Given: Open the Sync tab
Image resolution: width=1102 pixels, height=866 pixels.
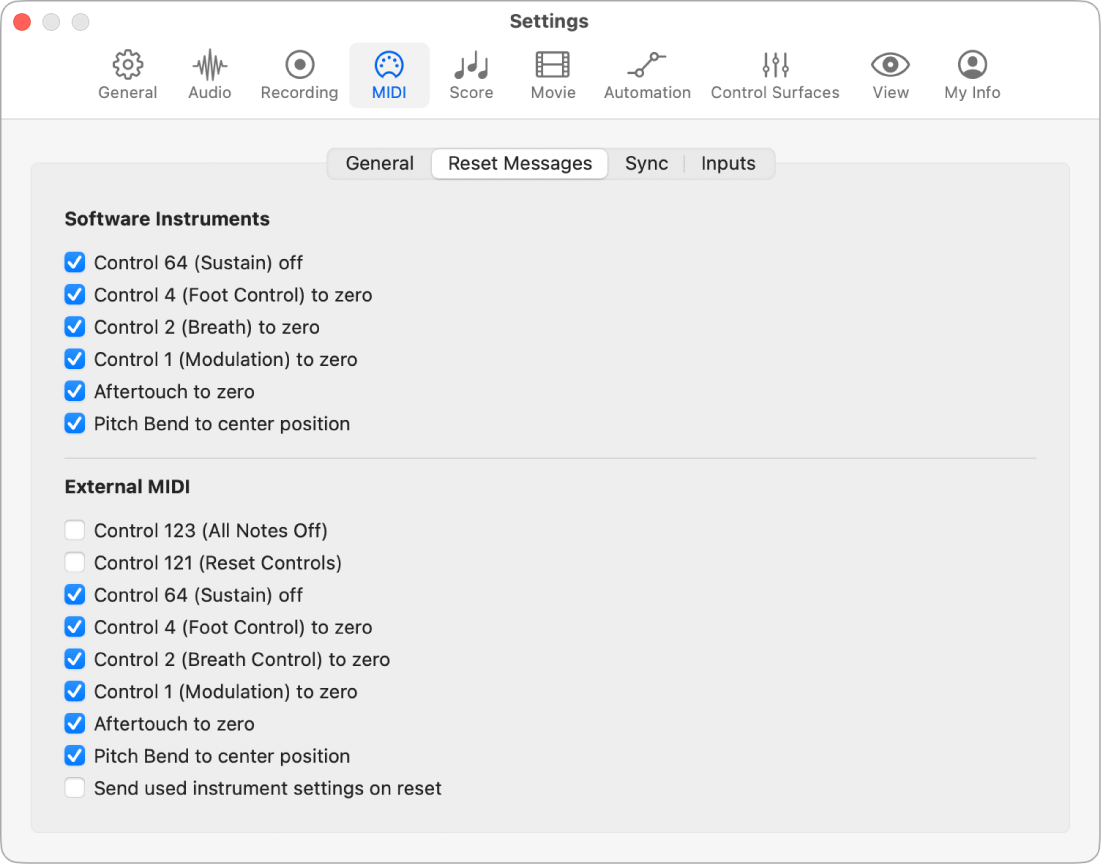Looking at the screenshot, I should coord(646,163).
